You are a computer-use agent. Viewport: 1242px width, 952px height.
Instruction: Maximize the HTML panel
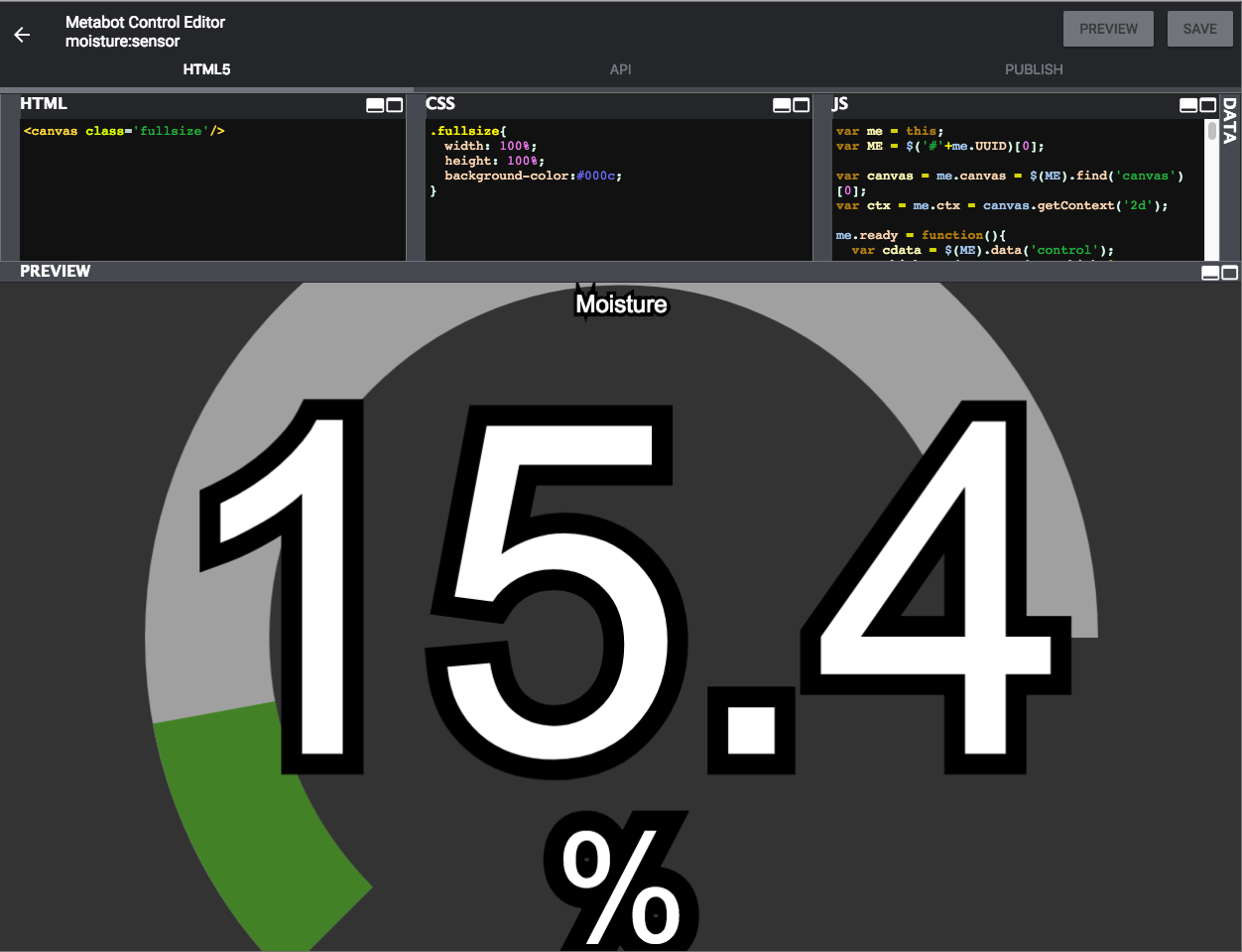[395, 105]
